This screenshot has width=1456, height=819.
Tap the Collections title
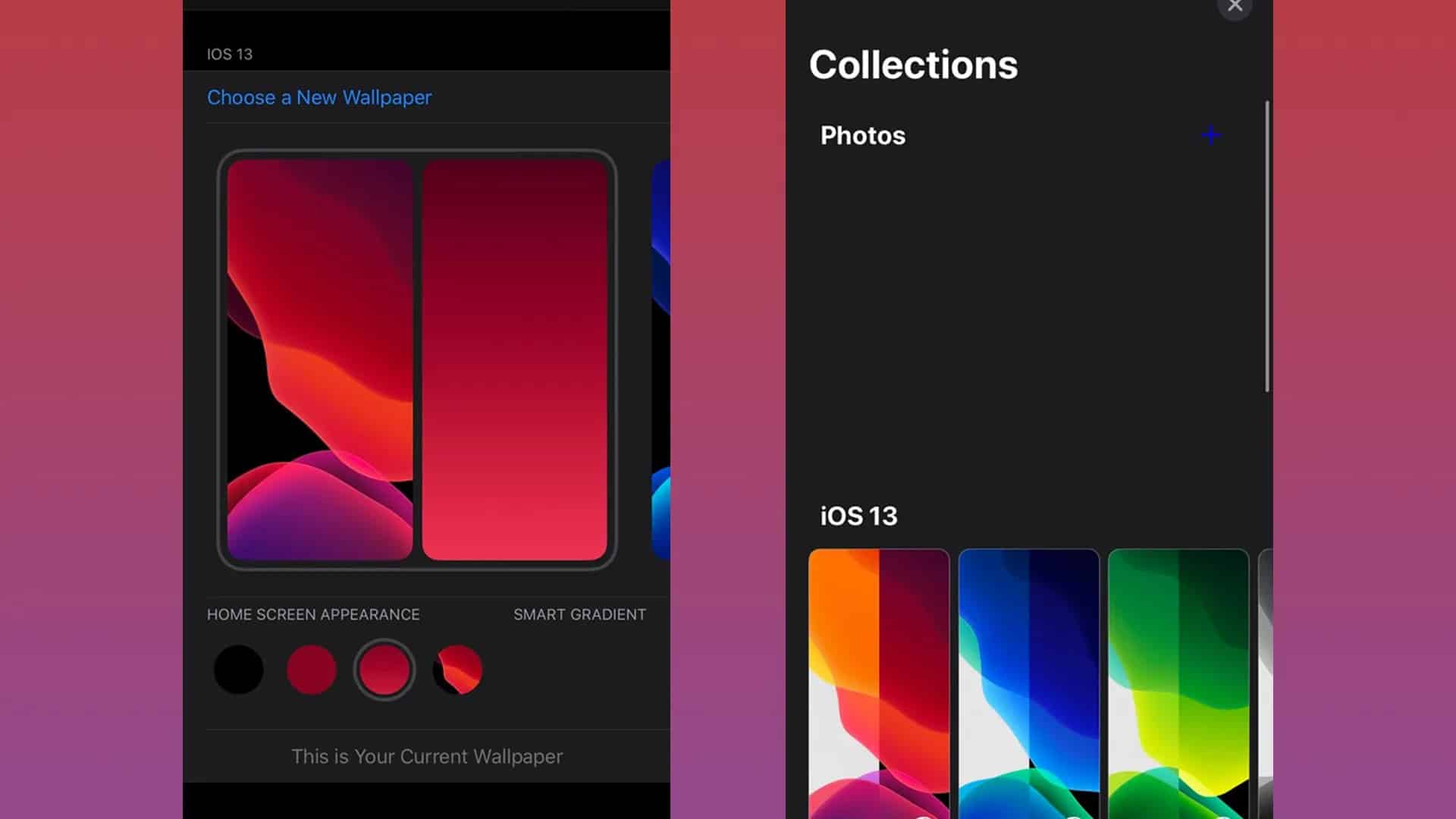coord(913,64)
